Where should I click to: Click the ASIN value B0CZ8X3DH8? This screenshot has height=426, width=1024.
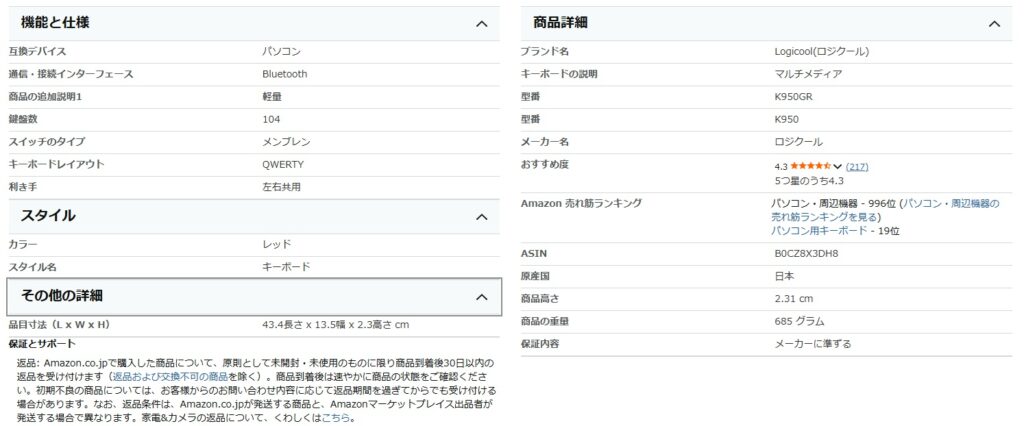point(806,253)
